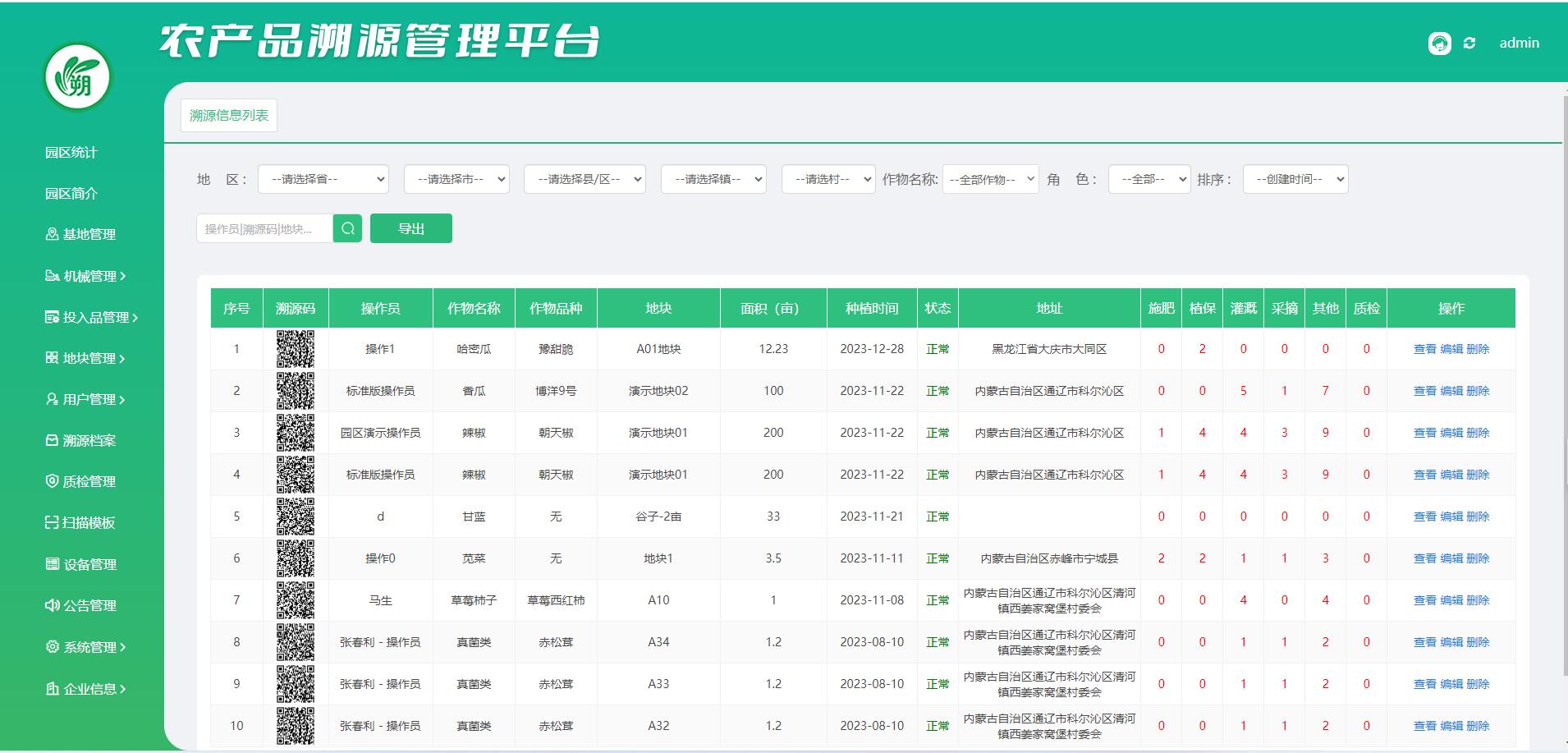
Task: Open QR code for row 2
Action: [x=296, y=391]
